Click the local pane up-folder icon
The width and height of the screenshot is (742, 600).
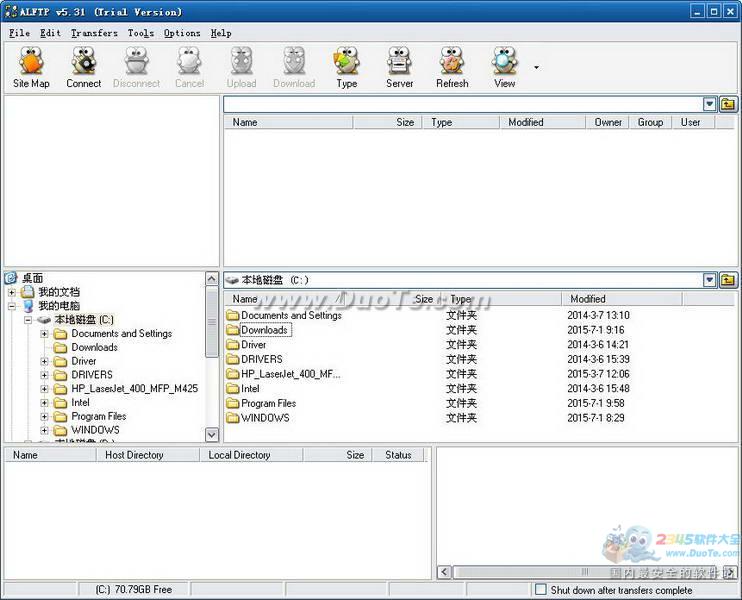point(728,281)
